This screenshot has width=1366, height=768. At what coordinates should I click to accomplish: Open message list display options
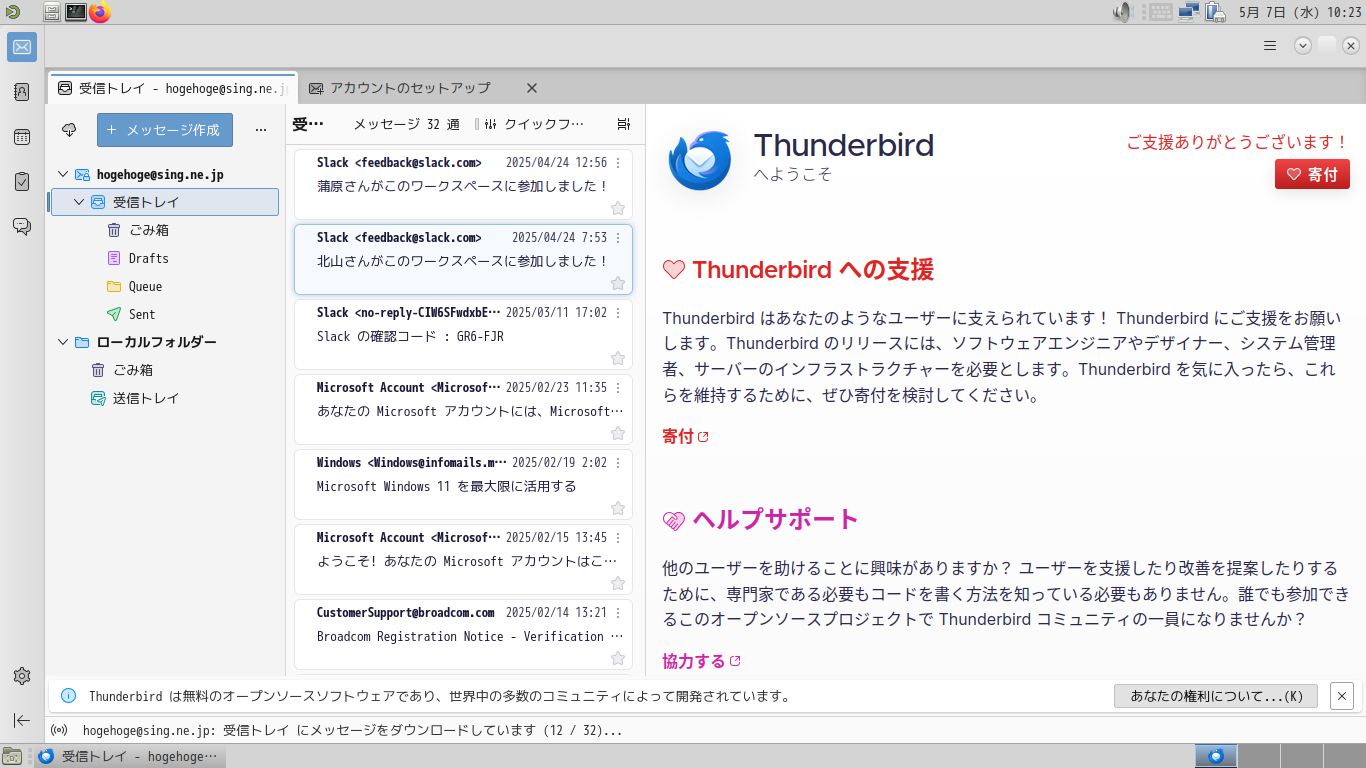tap(624, 124)
